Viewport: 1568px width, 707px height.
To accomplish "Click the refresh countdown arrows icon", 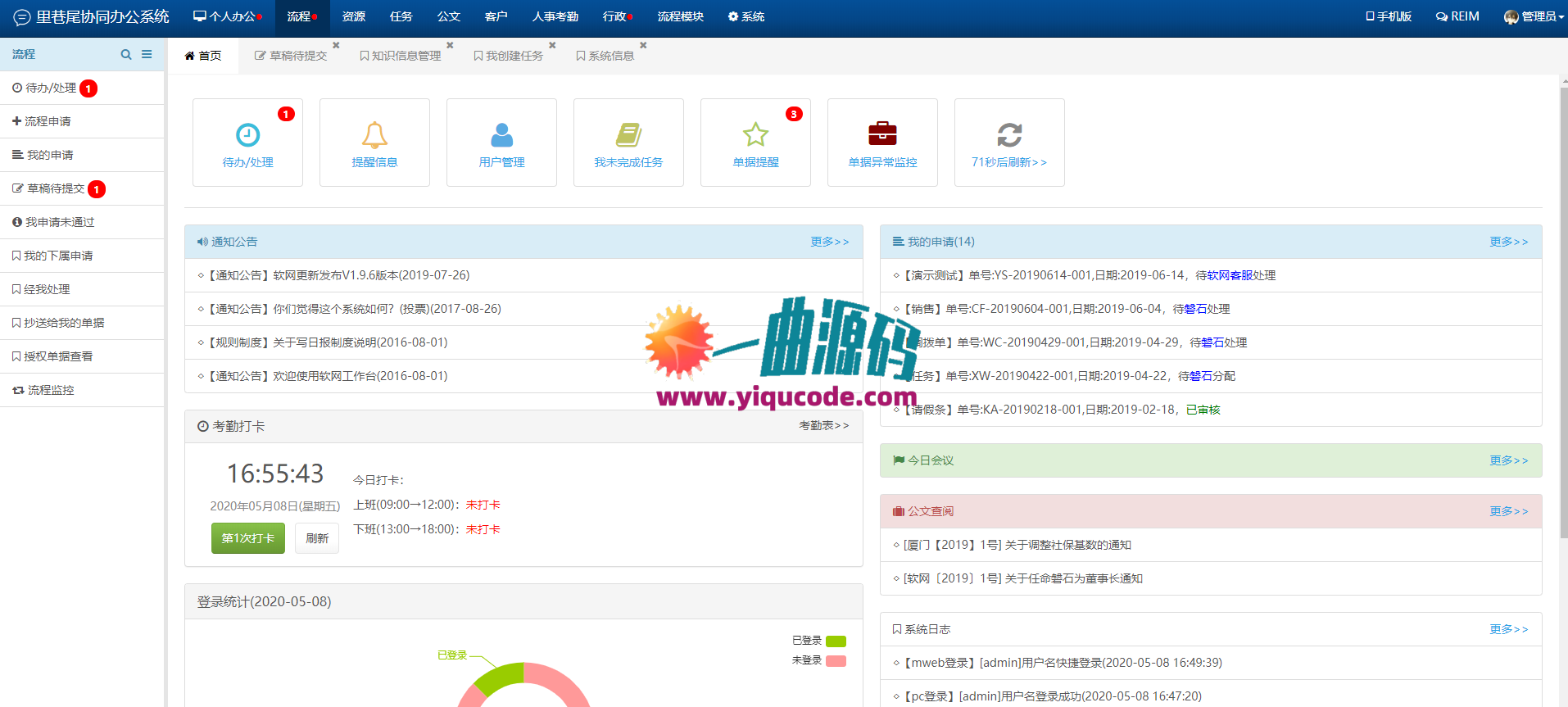I will click(x=1009, y=134).
